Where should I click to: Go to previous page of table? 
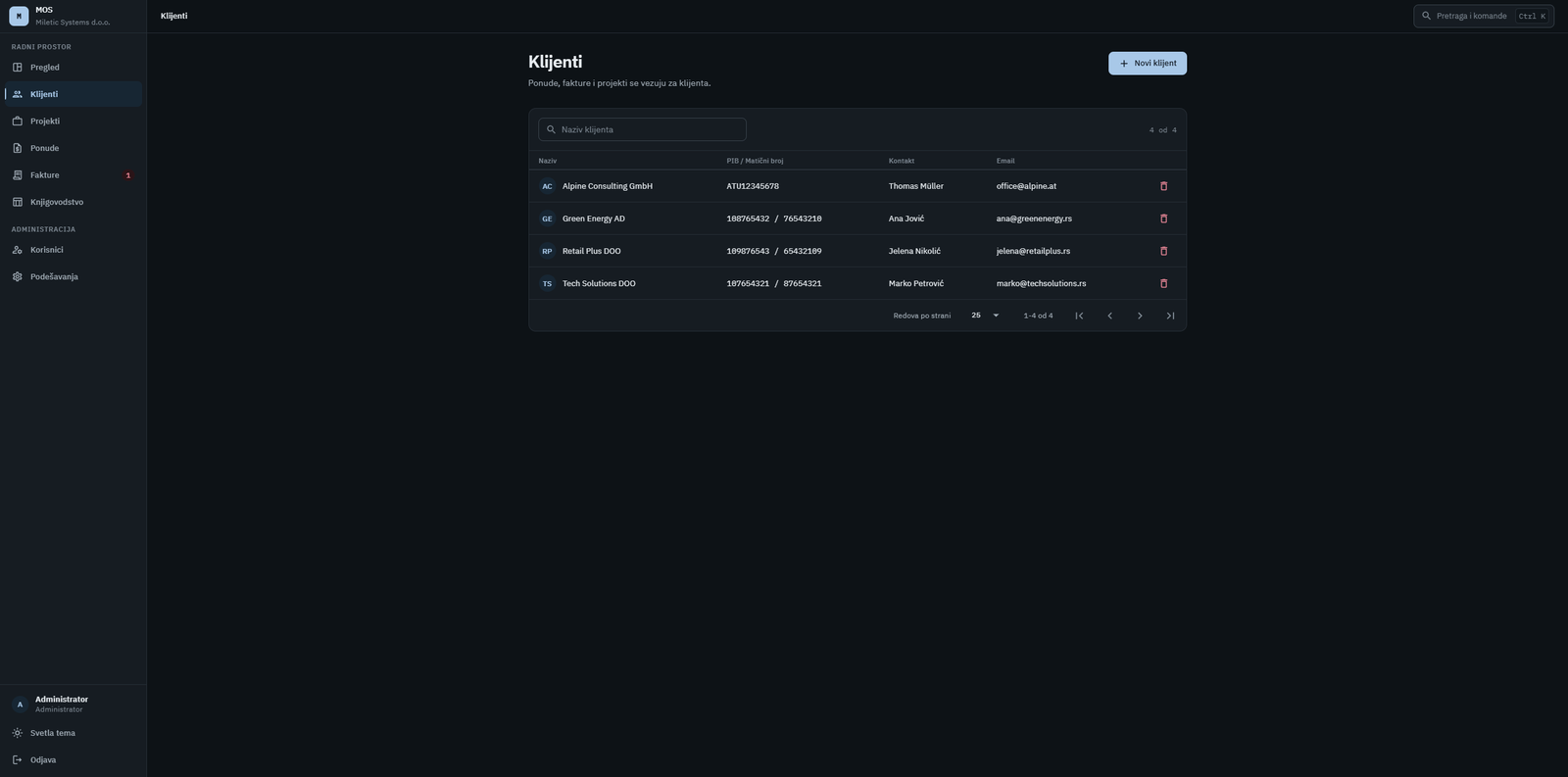tap(1109, 316)
